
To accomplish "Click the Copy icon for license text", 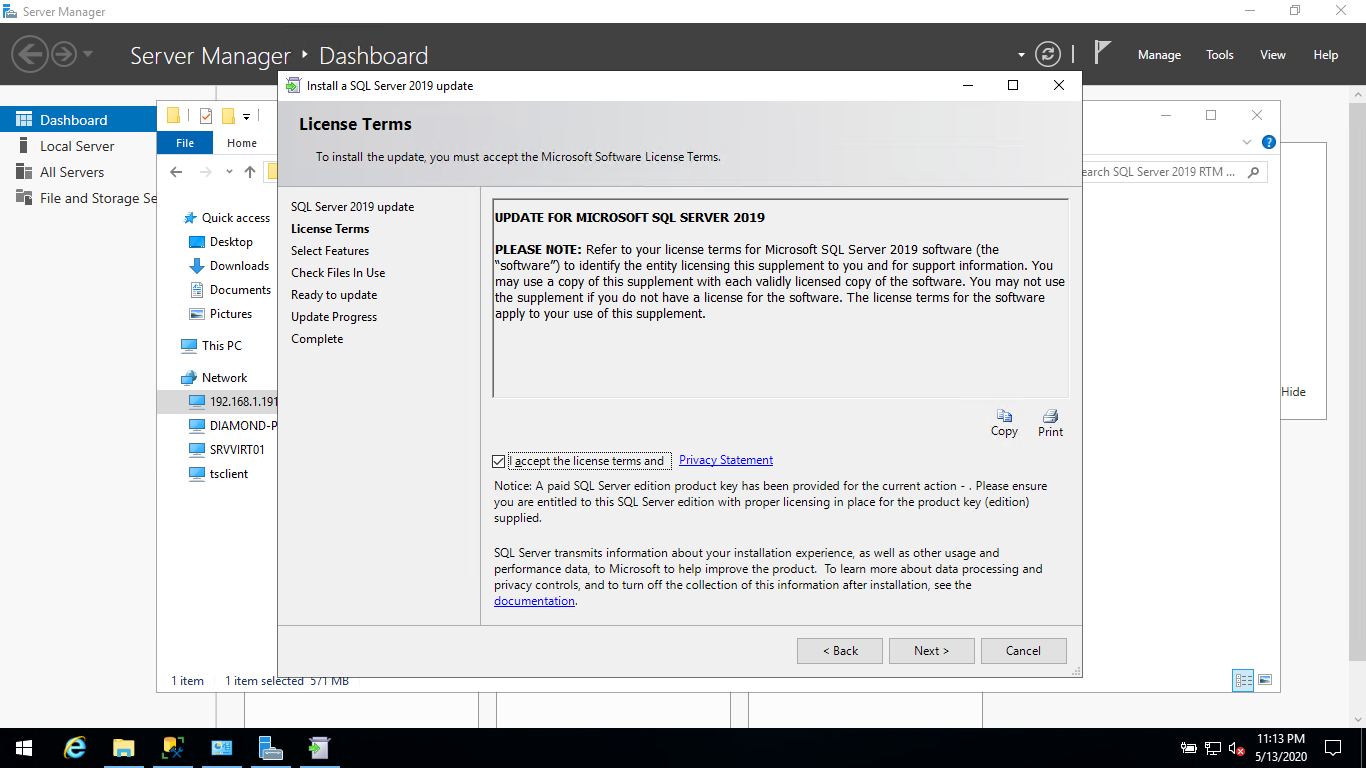I will click(1004, 423).
